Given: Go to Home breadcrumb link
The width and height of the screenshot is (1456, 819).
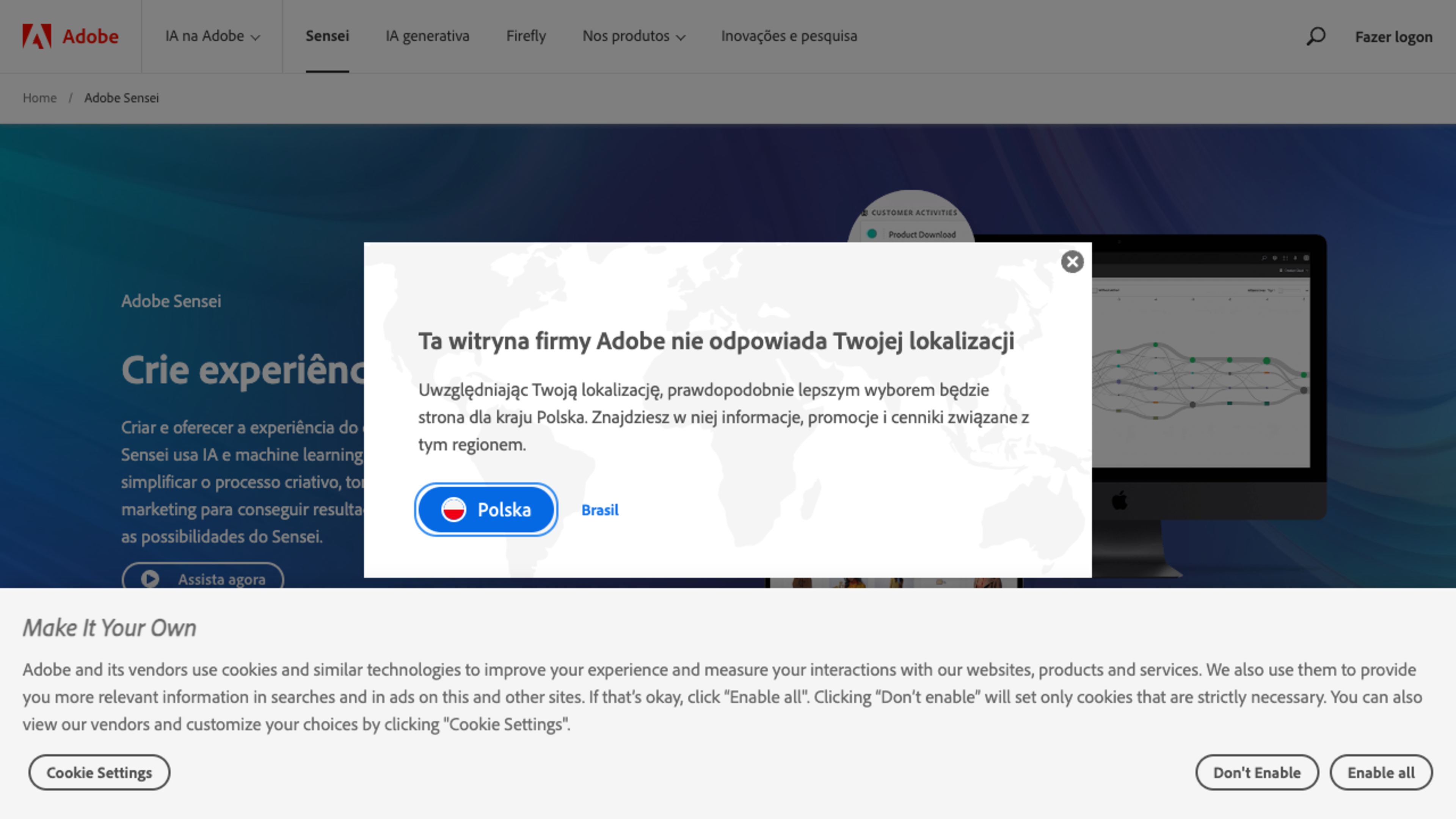Looking at the screenshot, I should pyautogui.click(x=39, y=98).
